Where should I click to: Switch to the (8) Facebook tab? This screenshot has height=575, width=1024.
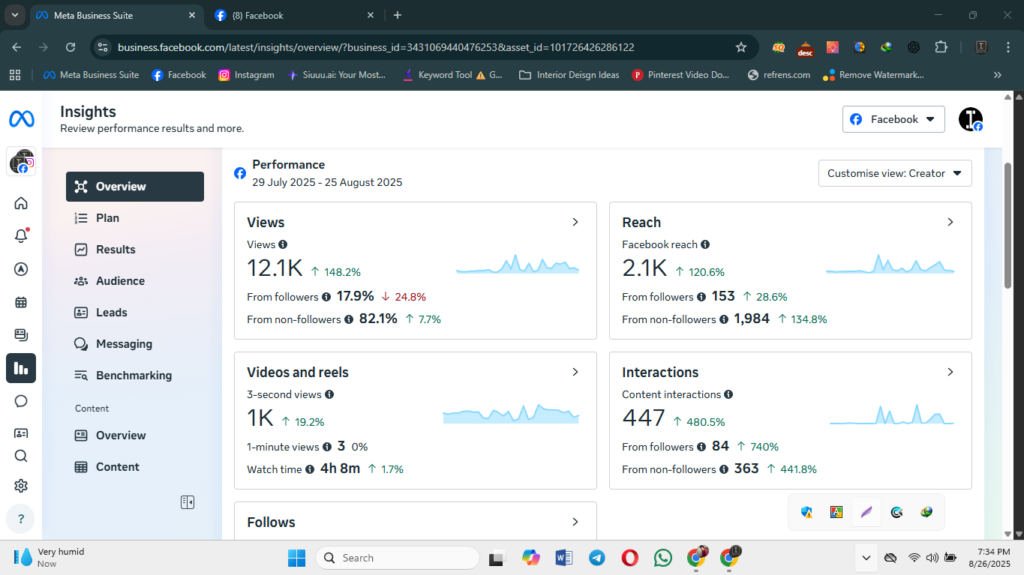click(295, 15)
